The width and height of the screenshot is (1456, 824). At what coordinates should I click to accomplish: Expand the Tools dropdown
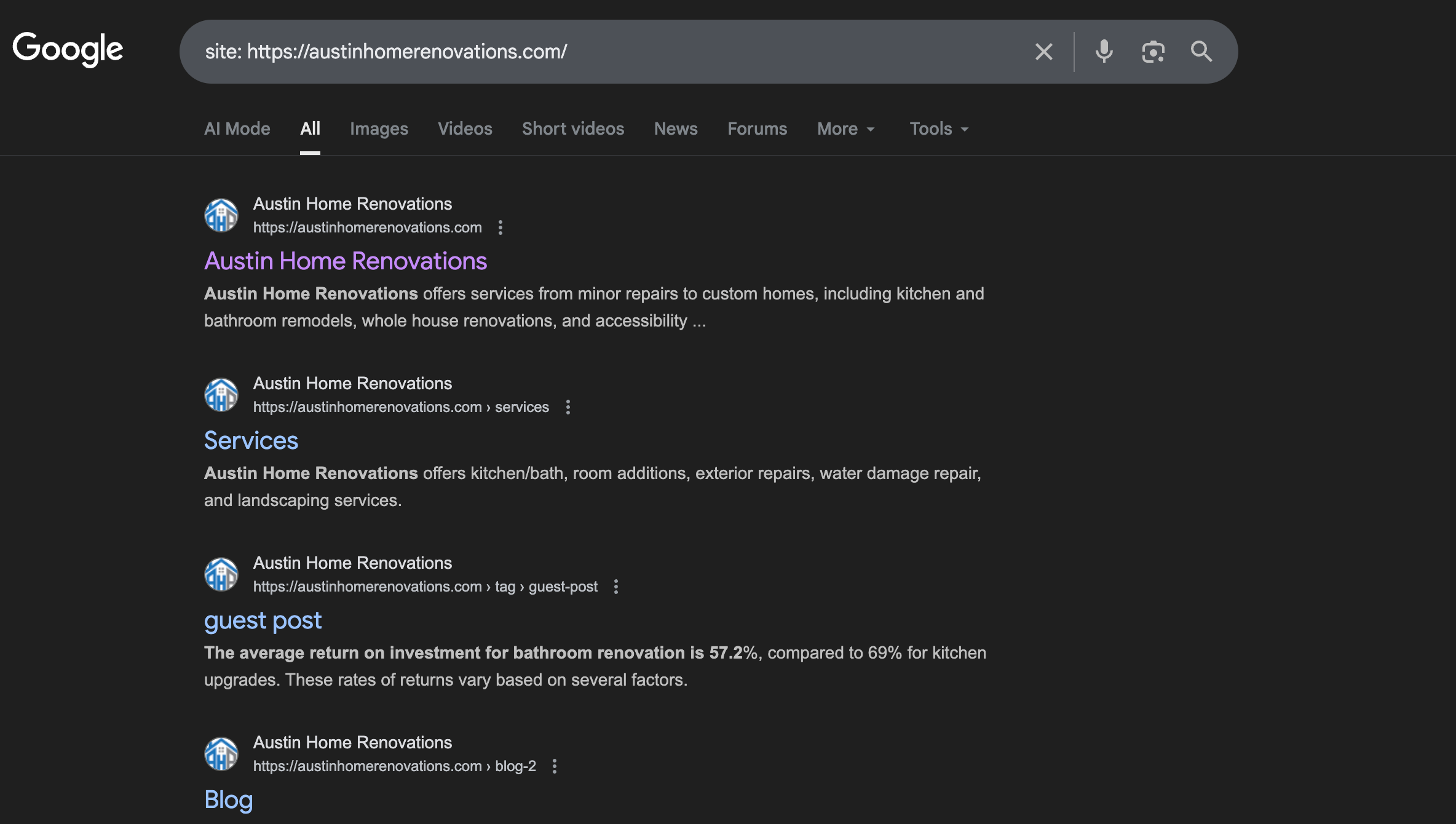click(938, 129)
